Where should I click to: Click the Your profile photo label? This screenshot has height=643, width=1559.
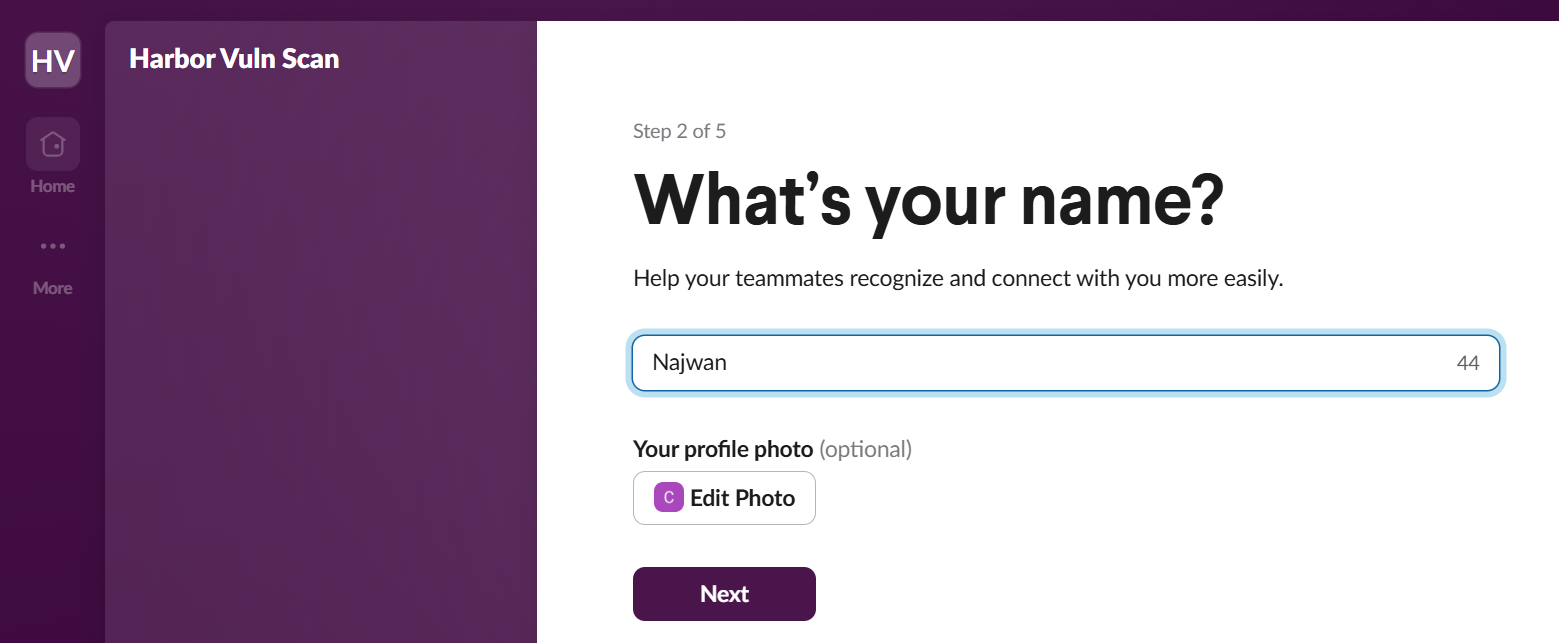click(723, 449)
